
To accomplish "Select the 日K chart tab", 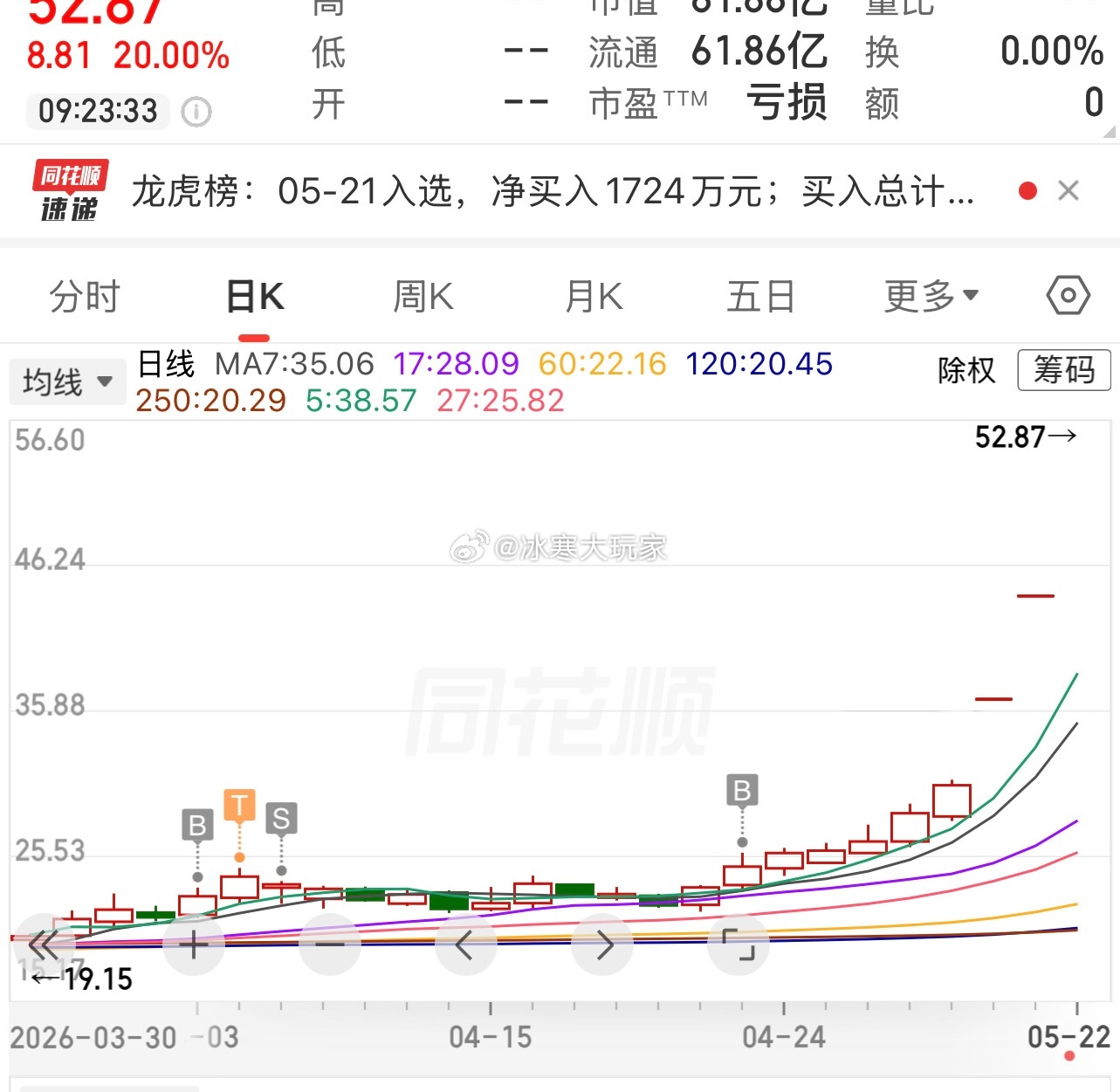I will [255, 297].
